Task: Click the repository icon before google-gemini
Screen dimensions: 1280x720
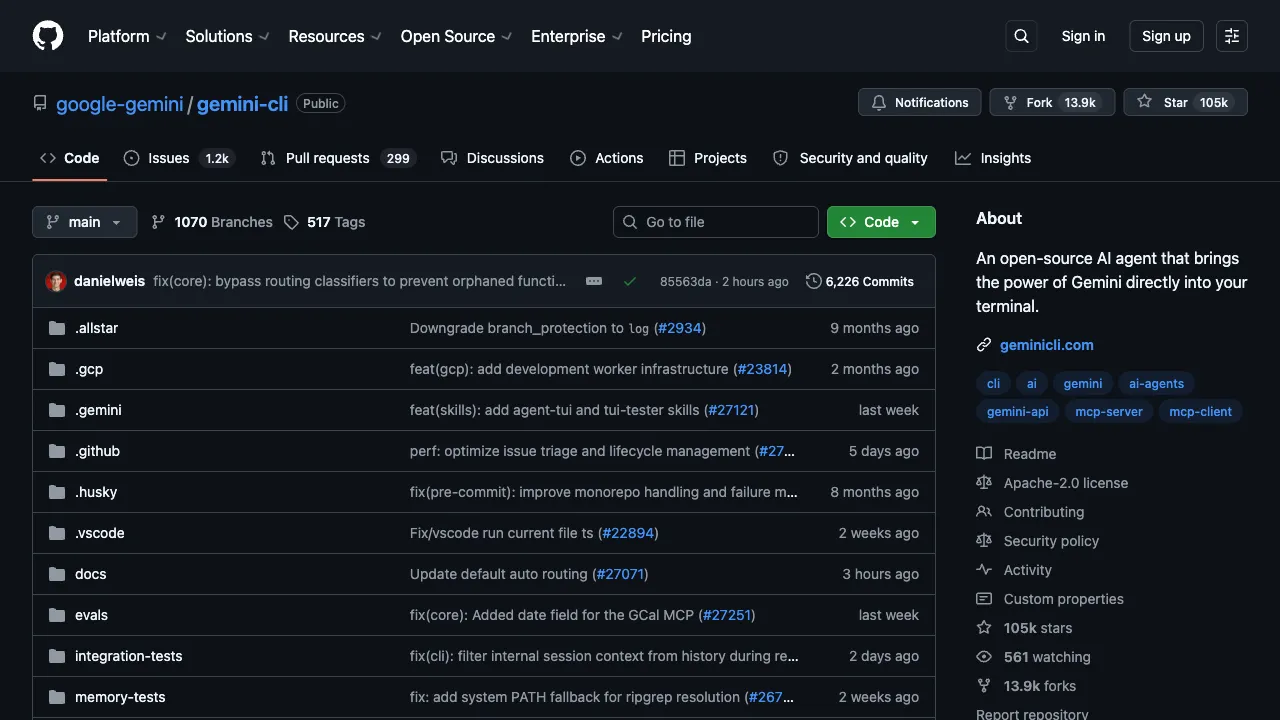Action: coord(40,103)
